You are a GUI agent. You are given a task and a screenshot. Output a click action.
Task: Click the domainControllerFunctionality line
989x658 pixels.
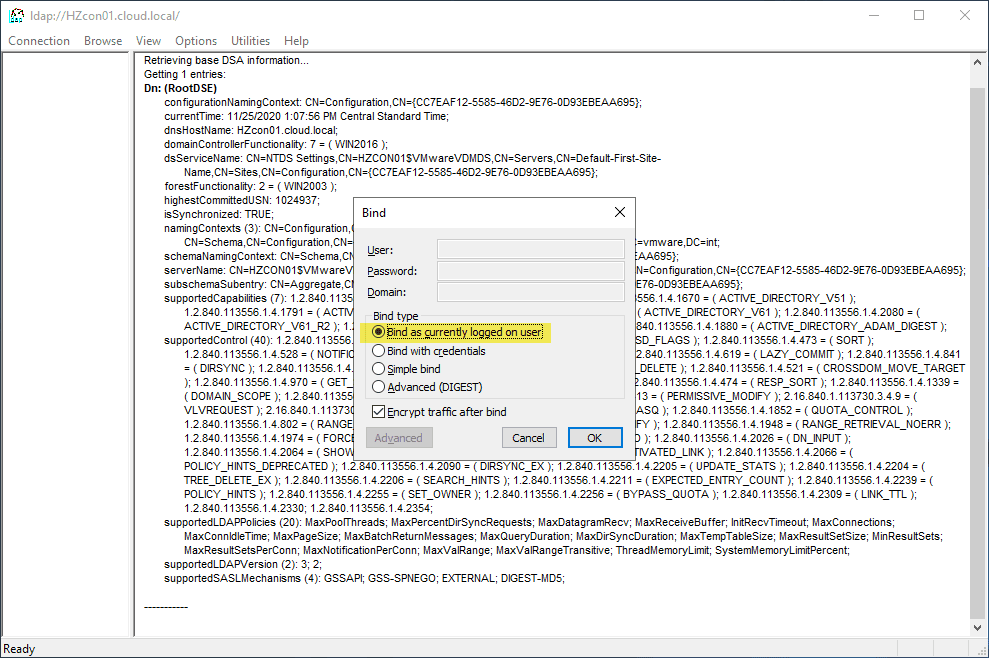point(276,144)
